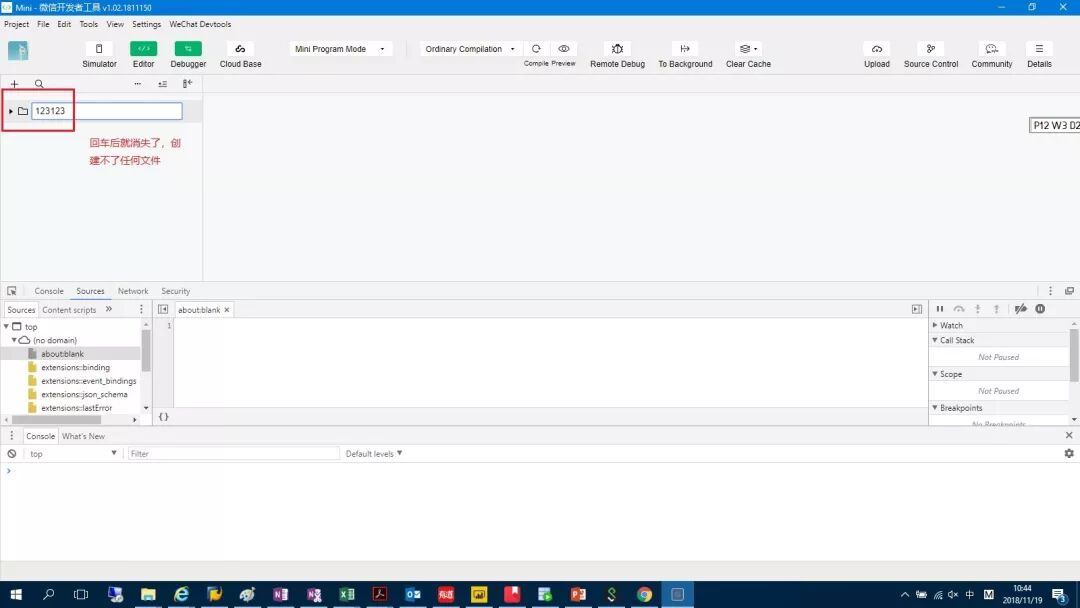Switch to the Sources tab
Viewport: 1080px width, 608px height.
(x=90, y=291)
